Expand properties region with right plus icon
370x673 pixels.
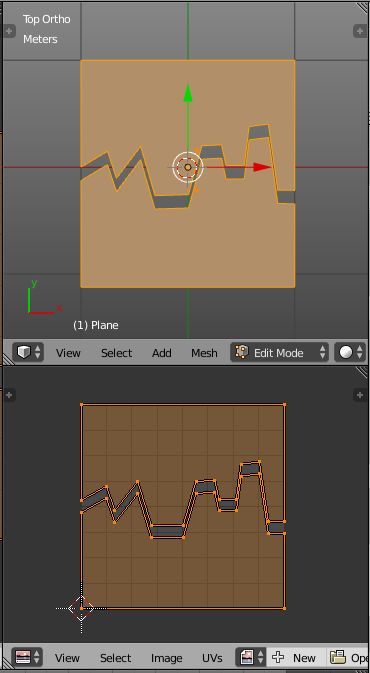tap(360, 31)
